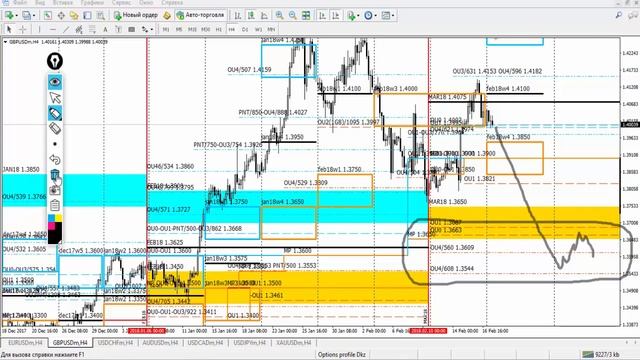The image size is (640, 360).
Task: Select the rectangle shape tool in toolbar
Action: click(x=131, y=29)
